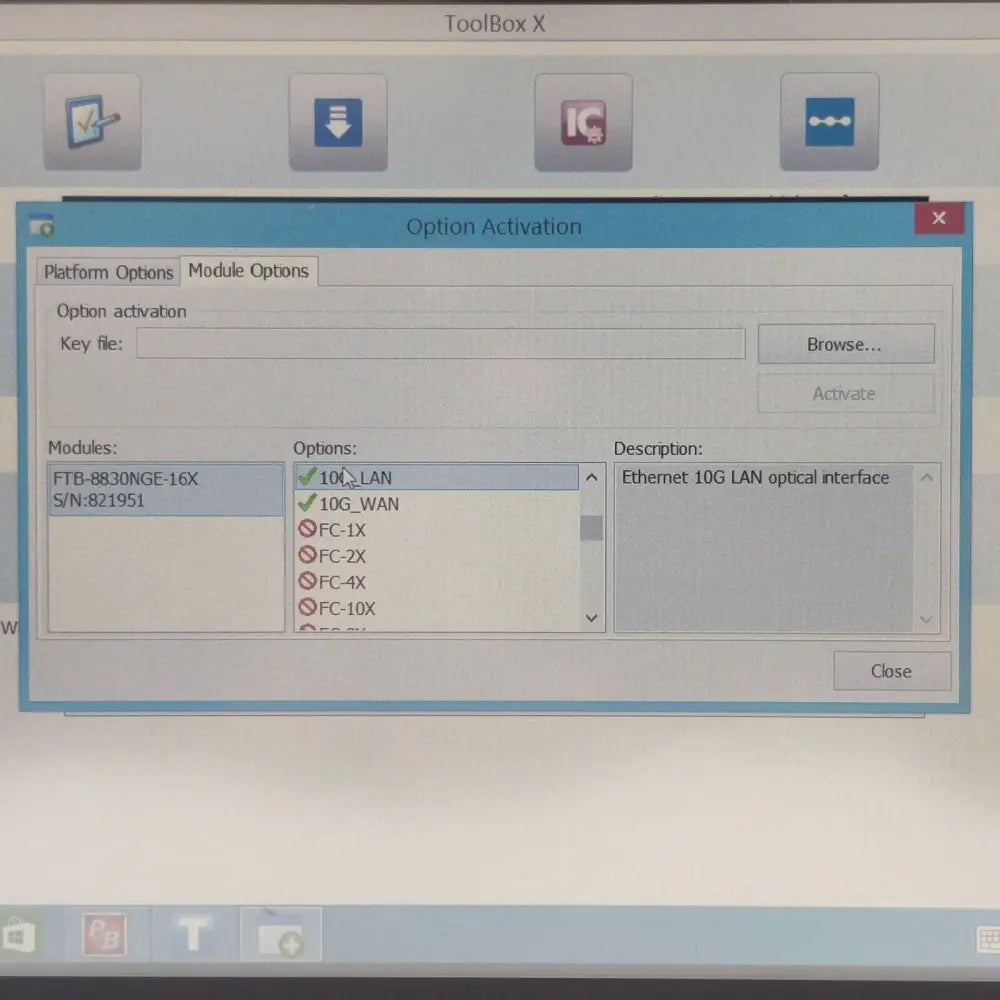Select the 10G_LAN option

[x=356, y=478]
